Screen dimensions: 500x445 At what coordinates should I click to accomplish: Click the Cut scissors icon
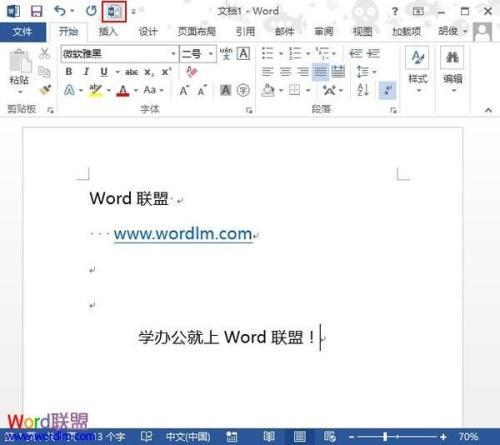coord(44,53)
